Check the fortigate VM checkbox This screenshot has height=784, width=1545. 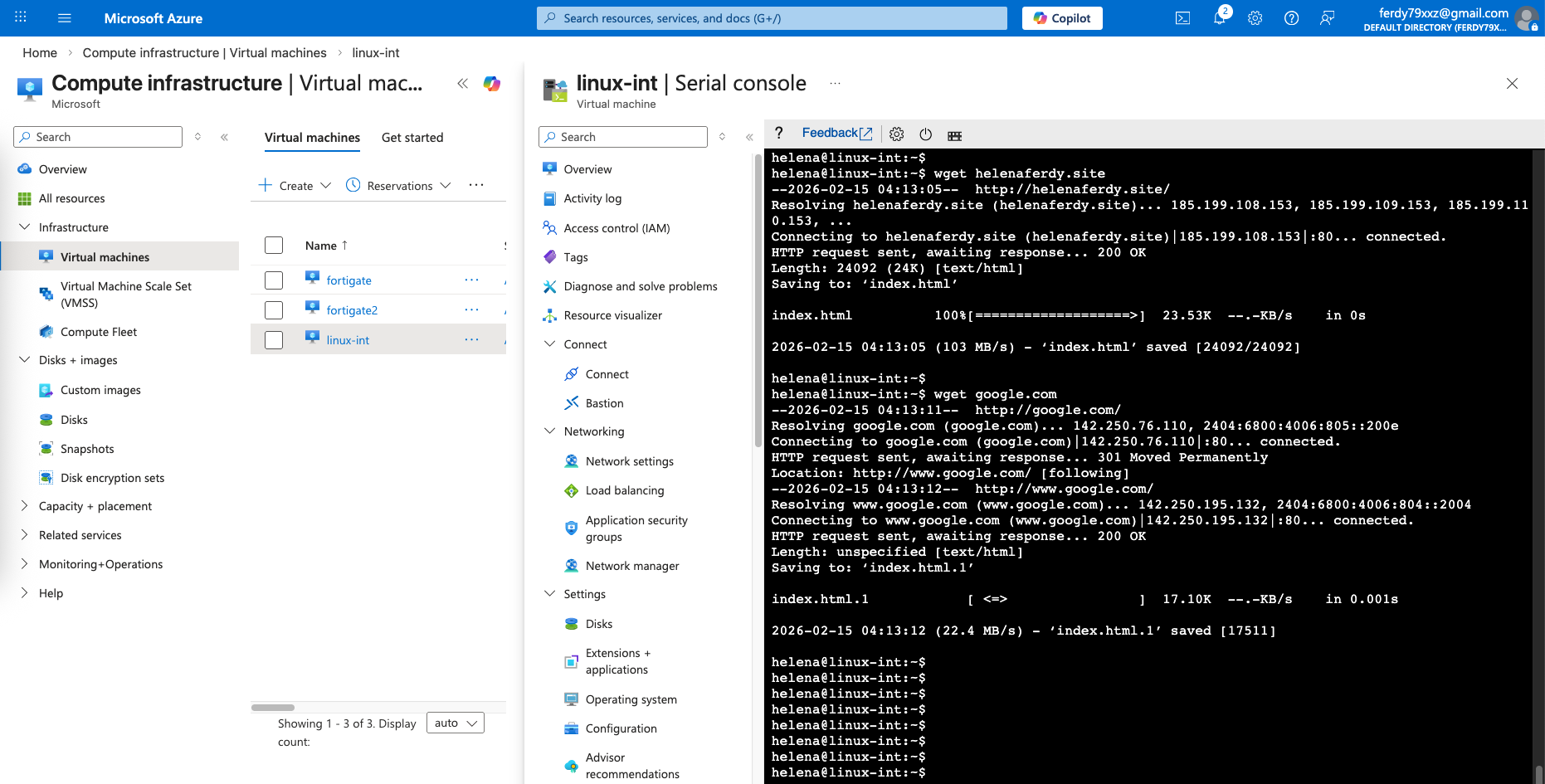click(274, 280)
